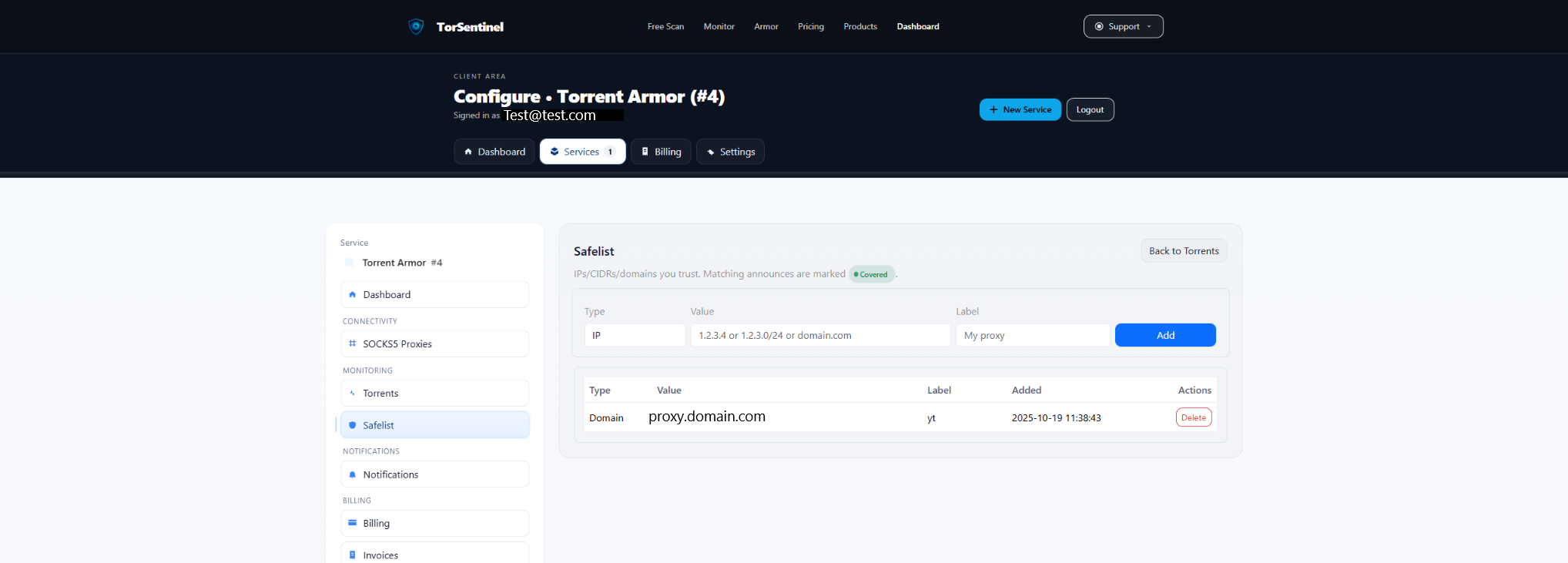Click the Logout button
The image size is (1568, 563).
pyautogui.click(x=1090, y=109)
